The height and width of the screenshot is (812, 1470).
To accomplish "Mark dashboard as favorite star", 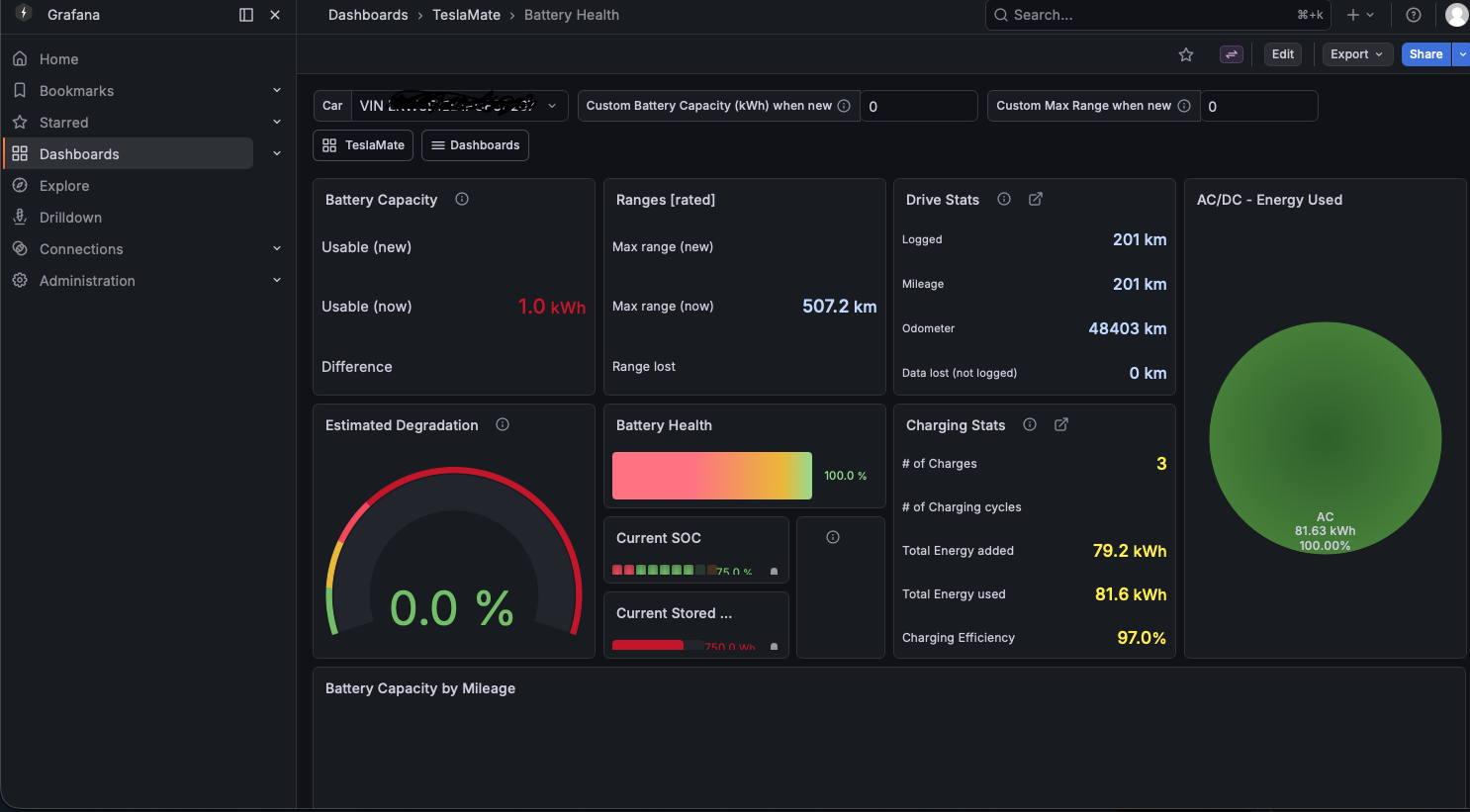I will click(x=1186, y=54).
